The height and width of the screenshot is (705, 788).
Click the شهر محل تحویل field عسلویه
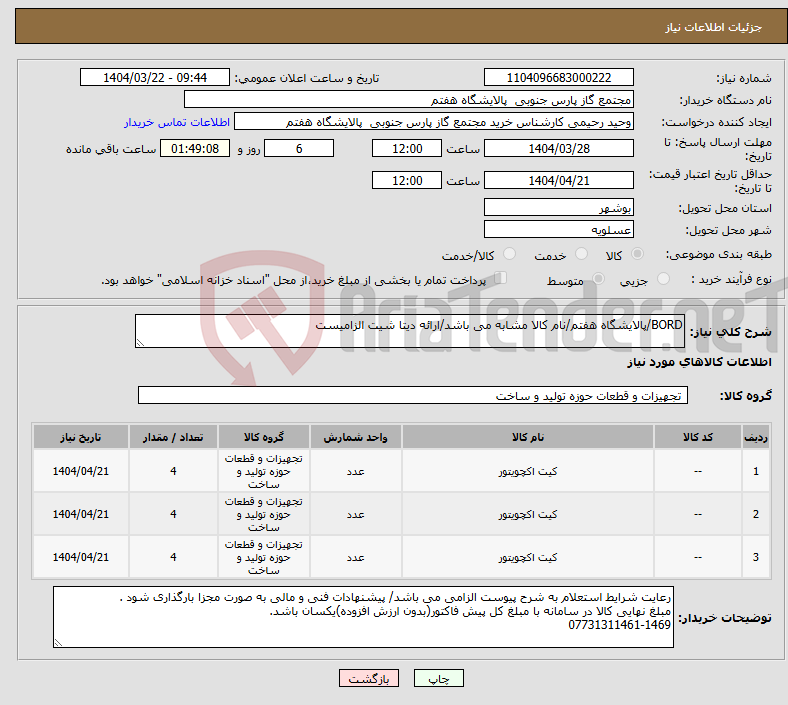558,229
